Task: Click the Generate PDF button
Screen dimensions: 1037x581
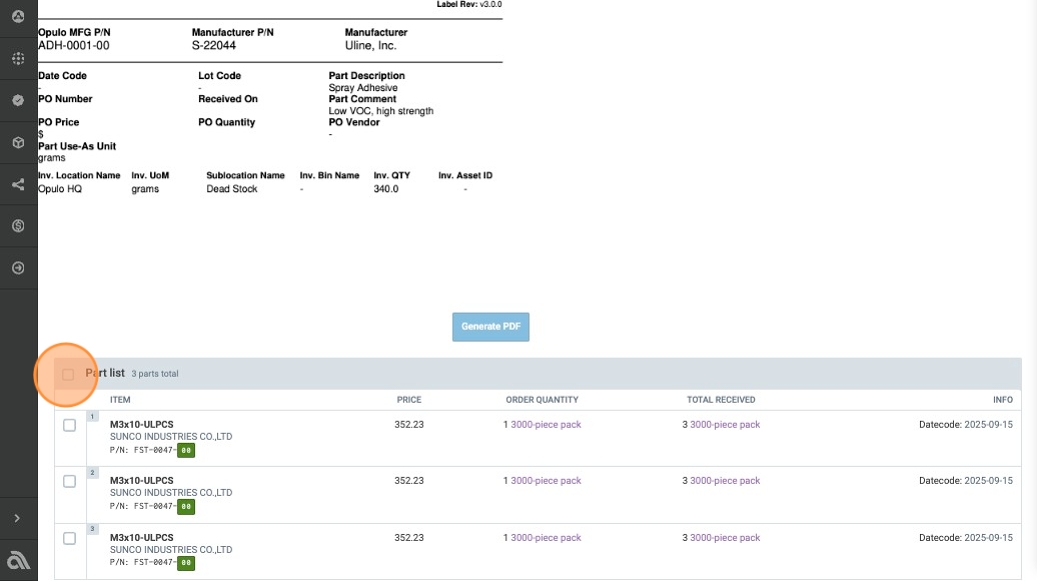Action: (490, 327)
